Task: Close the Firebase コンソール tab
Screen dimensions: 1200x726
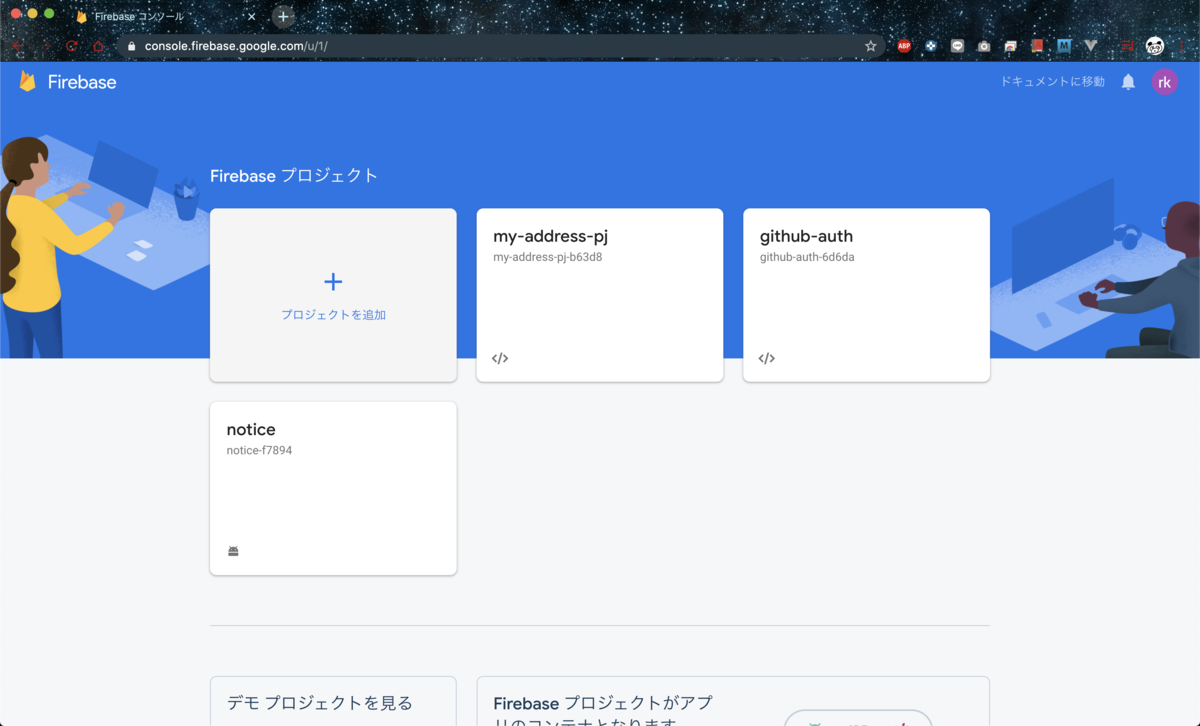Action: 251,17
